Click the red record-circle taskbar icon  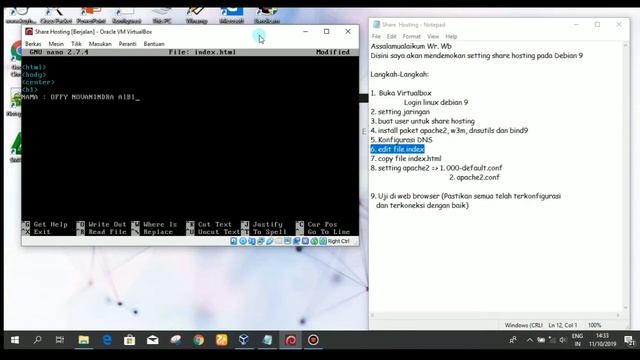tap(313, 340)
